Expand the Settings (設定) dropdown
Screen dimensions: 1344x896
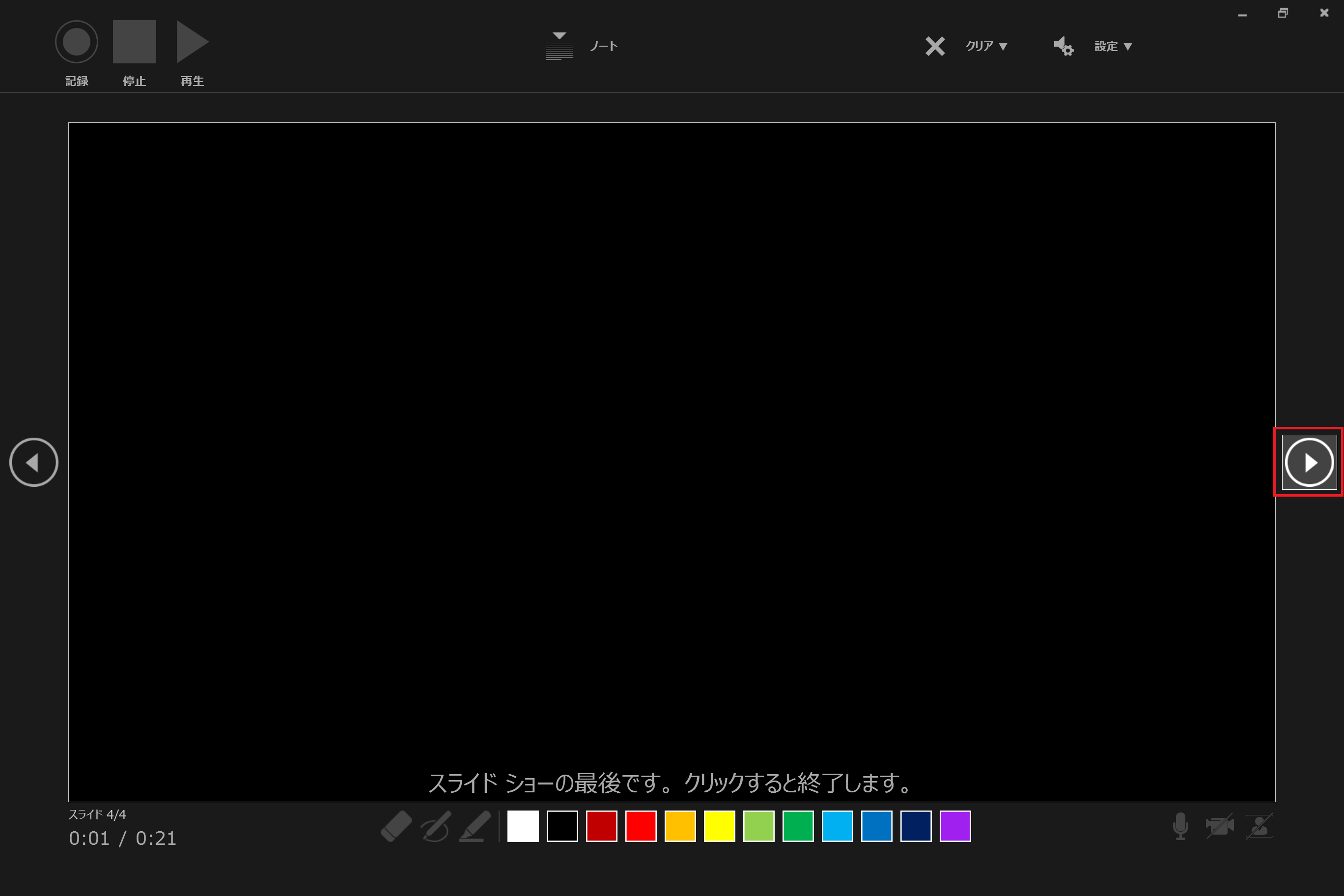pos(1113,46)
